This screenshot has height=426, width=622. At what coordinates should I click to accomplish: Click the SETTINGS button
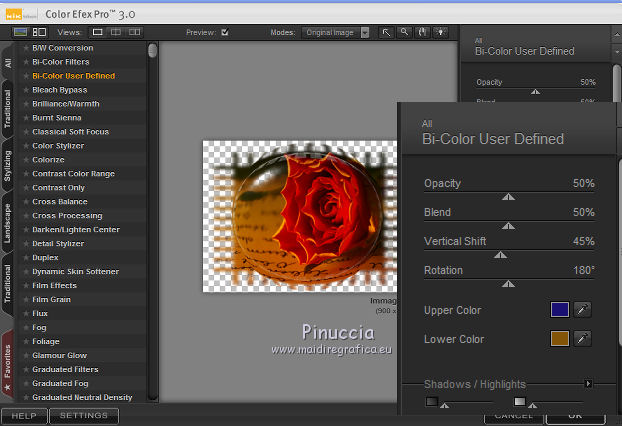[83, 415]
